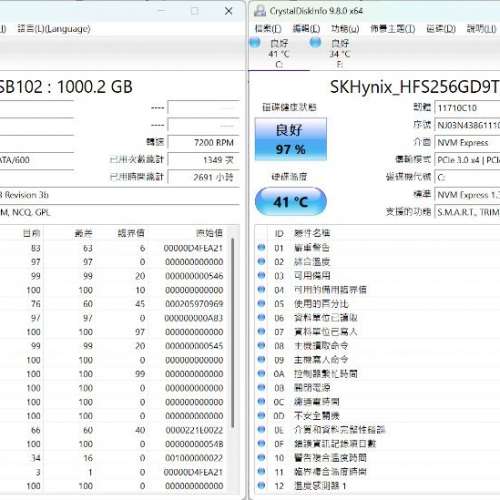
Task: Click status dot for attribute 0E
Action: [x=261, y=429]
